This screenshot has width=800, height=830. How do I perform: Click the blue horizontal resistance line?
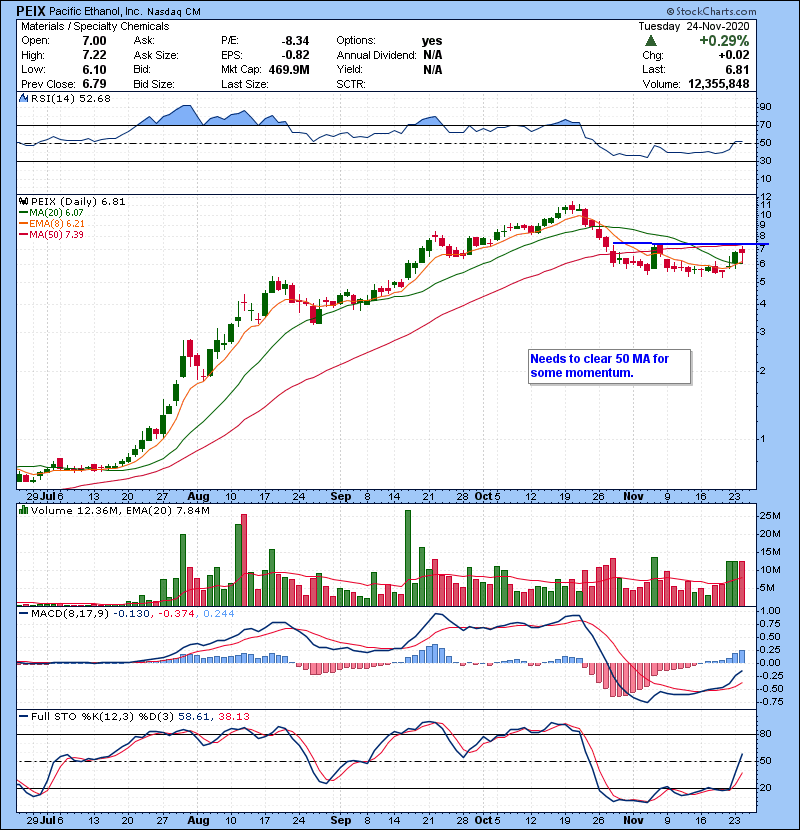point(690,243)
